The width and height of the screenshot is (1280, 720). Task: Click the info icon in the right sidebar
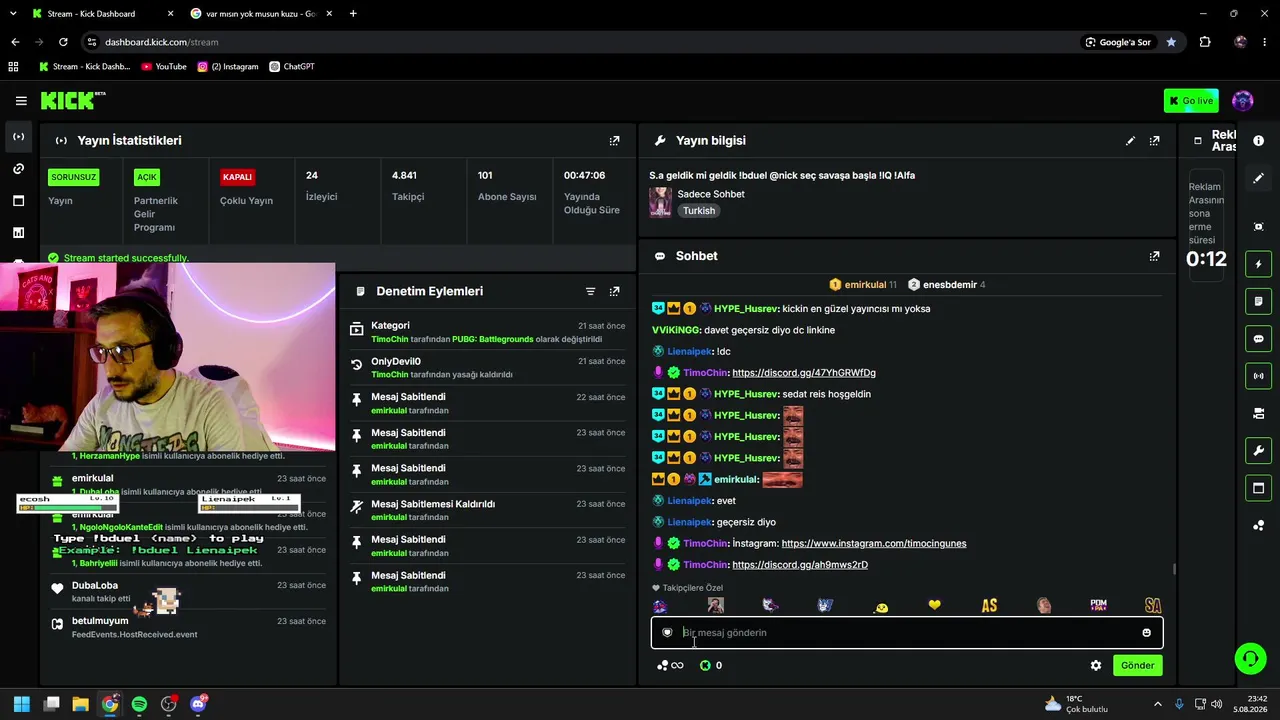1258,141
